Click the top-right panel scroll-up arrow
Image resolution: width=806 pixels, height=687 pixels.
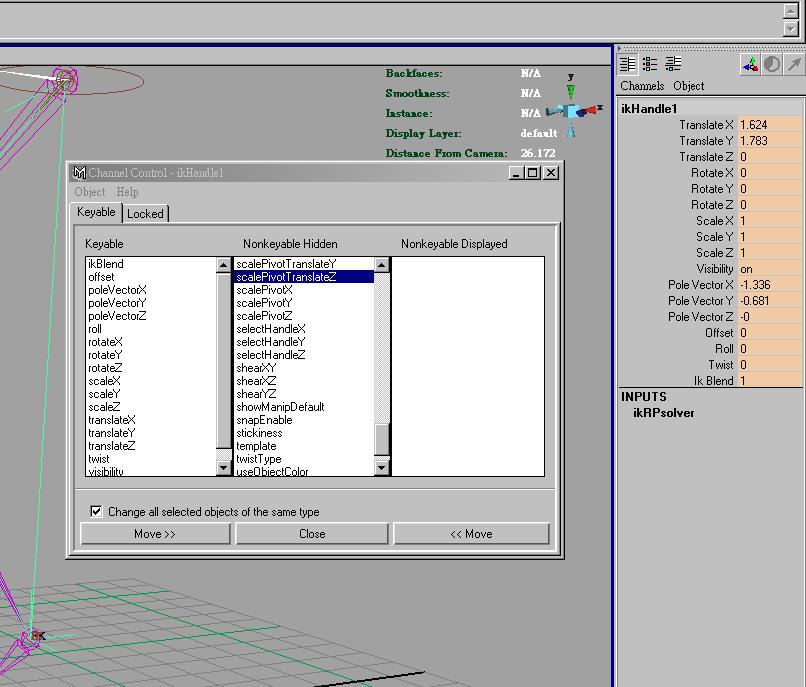click(x=791, y=10)
